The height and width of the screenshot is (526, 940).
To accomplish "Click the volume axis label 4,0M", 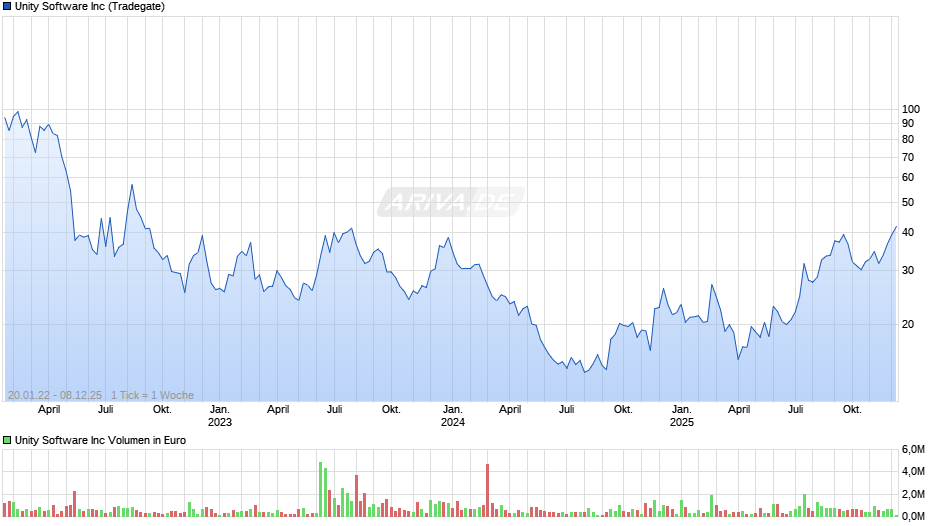I will [x=913, y=472].
